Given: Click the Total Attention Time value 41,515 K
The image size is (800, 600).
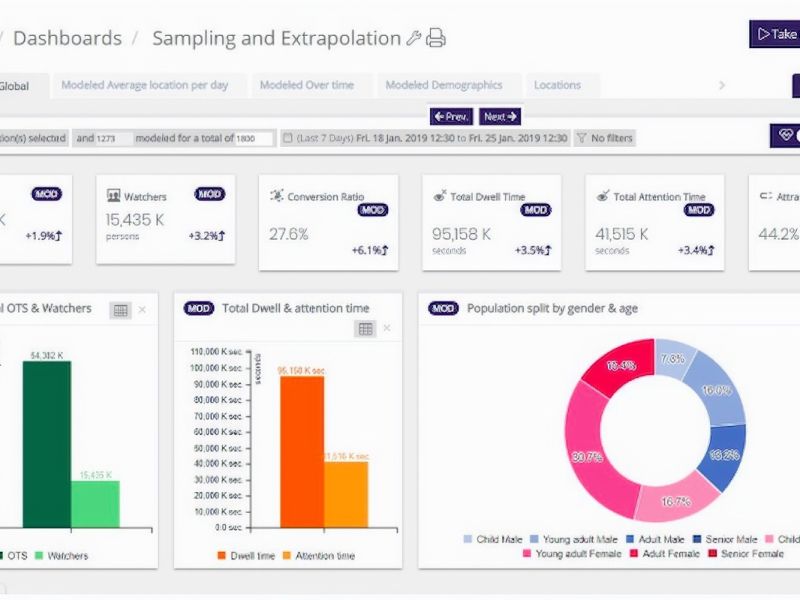Looking at the screenshot, I should (621, 234).
